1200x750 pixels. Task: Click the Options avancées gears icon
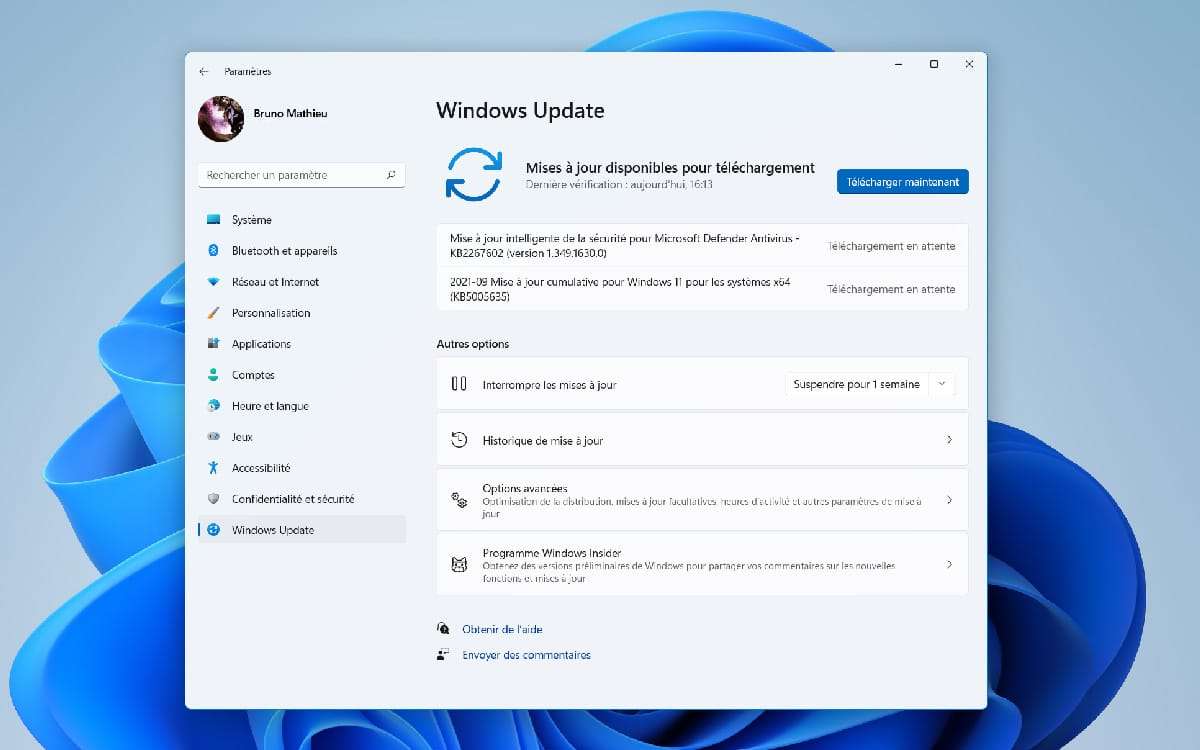[x=459, y=499]
